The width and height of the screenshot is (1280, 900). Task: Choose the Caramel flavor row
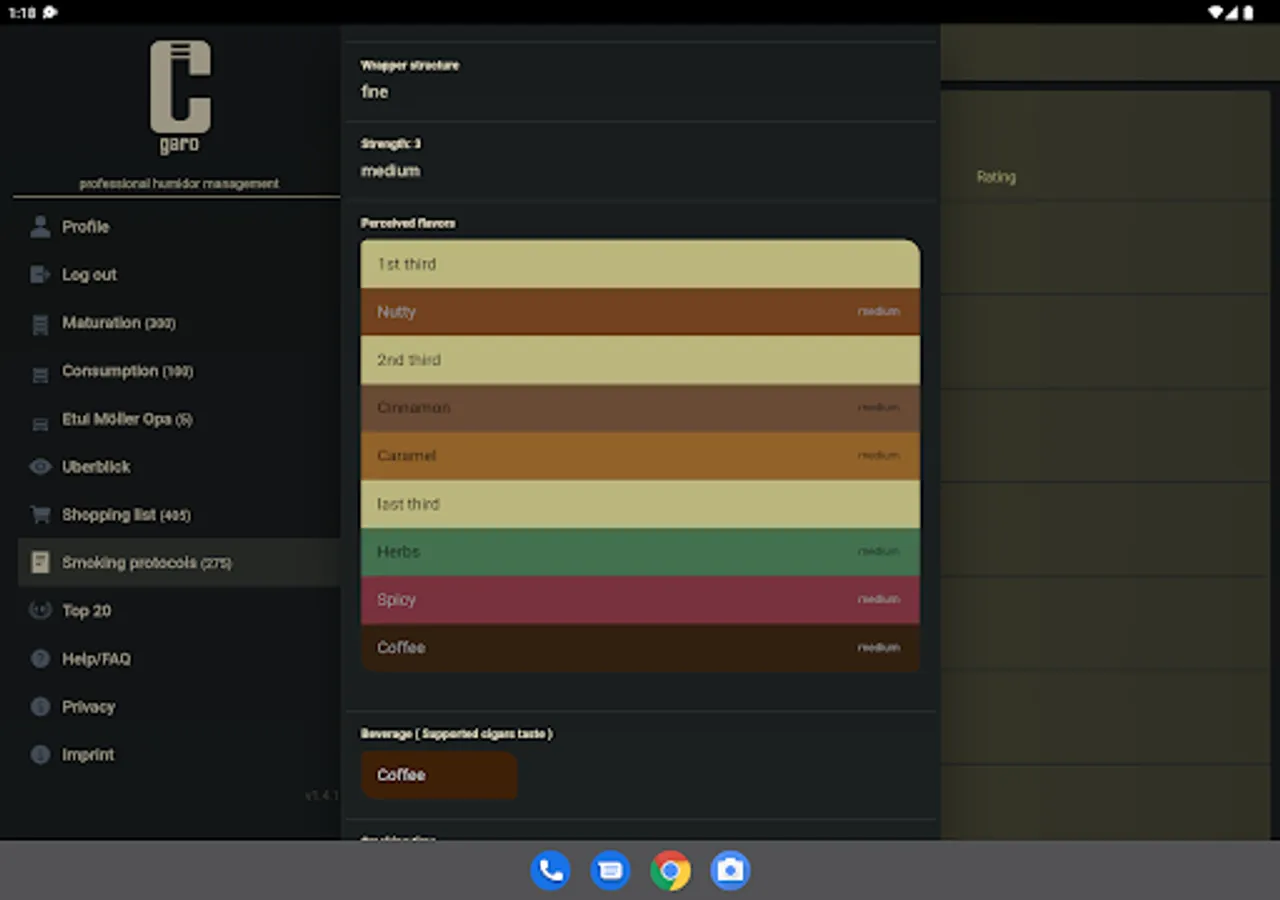(640, 456)
